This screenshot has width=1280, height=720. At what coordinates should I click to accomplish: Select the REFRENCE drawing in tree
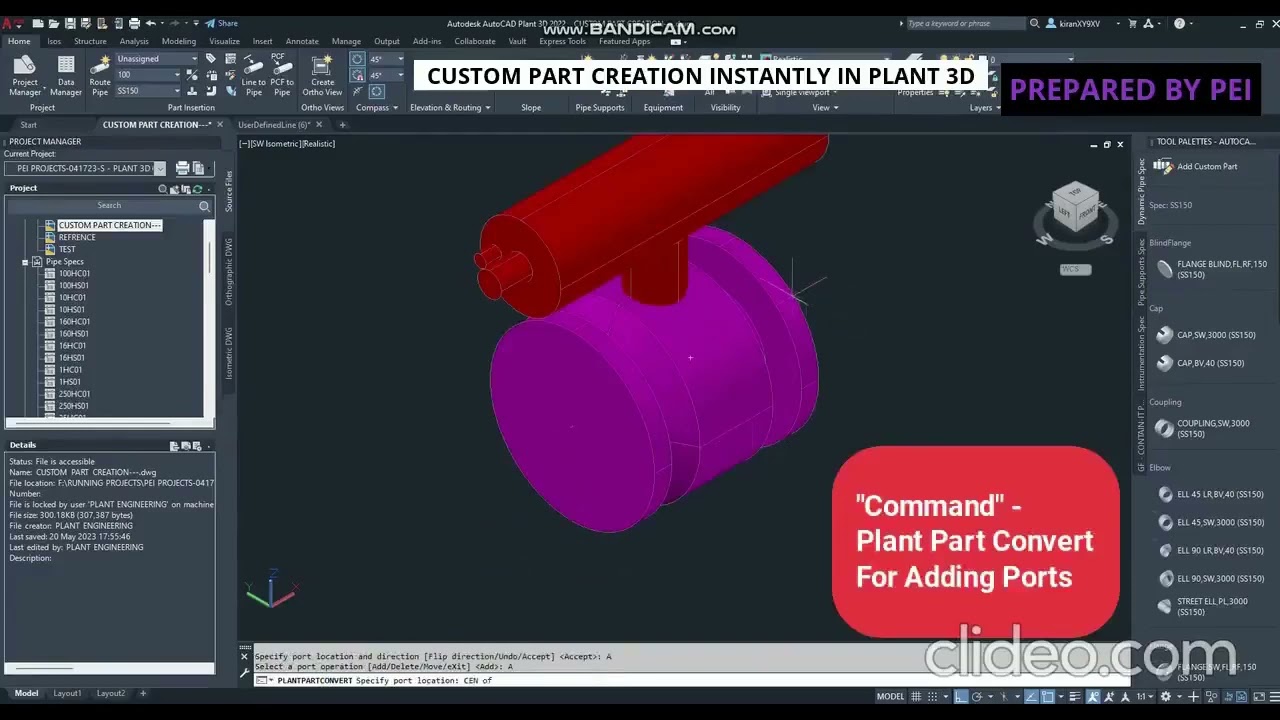pos(77,238)
